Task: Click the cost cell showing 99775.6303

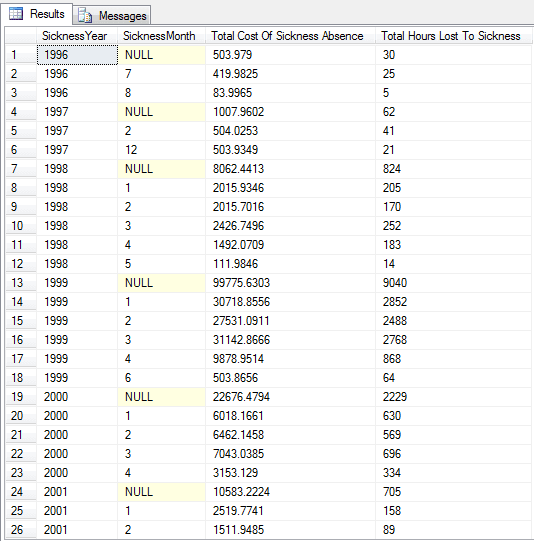Action: click(x=290, y=283)
